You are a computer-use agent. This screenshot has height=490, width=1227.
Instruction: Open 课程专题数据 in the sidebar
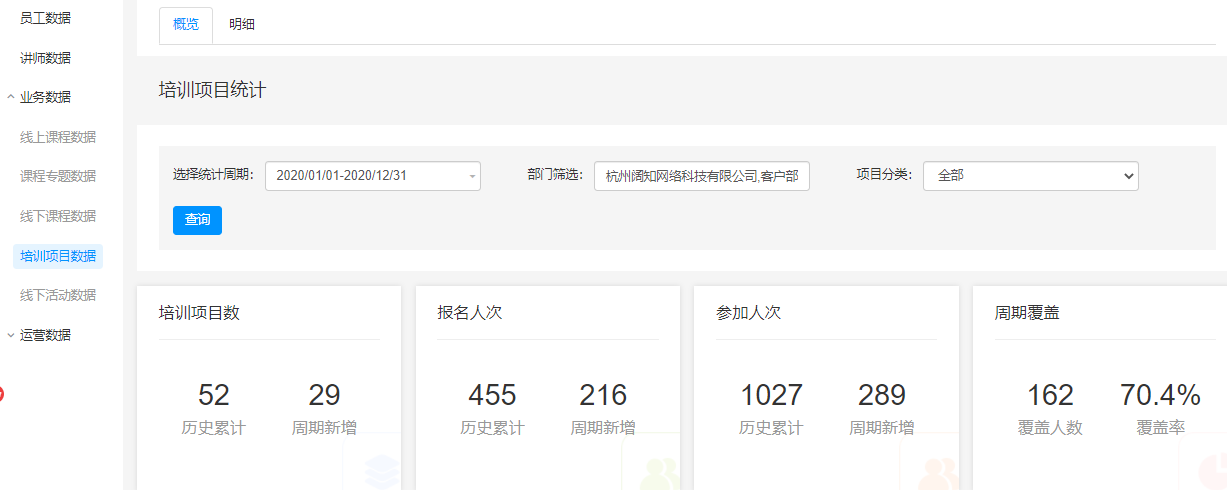[58, 176]
